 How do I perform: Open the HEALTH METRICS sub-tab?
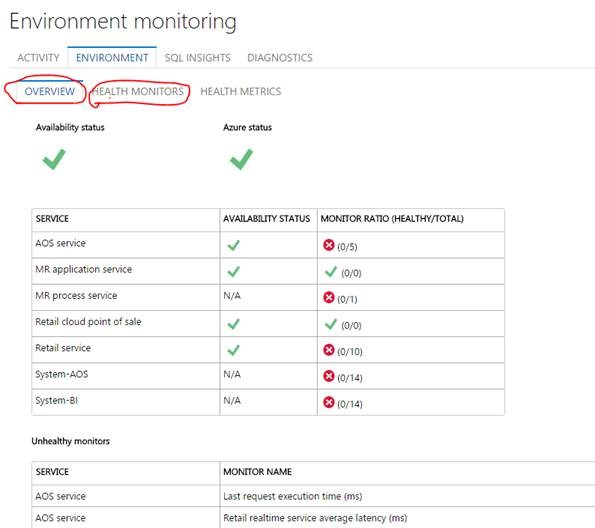[x=241, y=91]
